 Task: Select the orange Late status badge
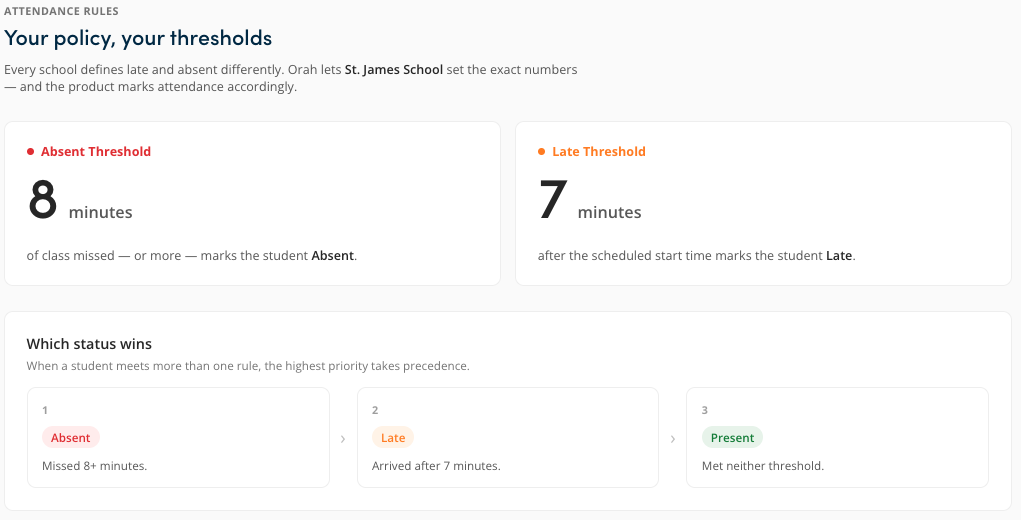point(393,437)
